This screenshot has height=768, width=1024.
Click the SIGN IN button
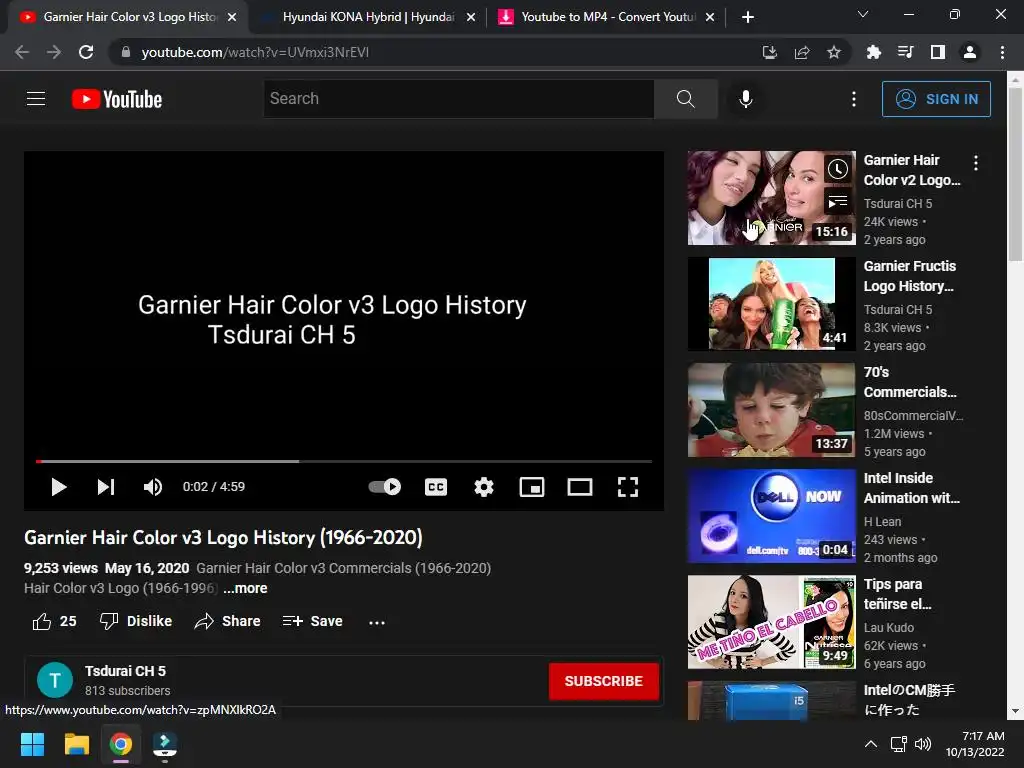click(x=936, y=99)
